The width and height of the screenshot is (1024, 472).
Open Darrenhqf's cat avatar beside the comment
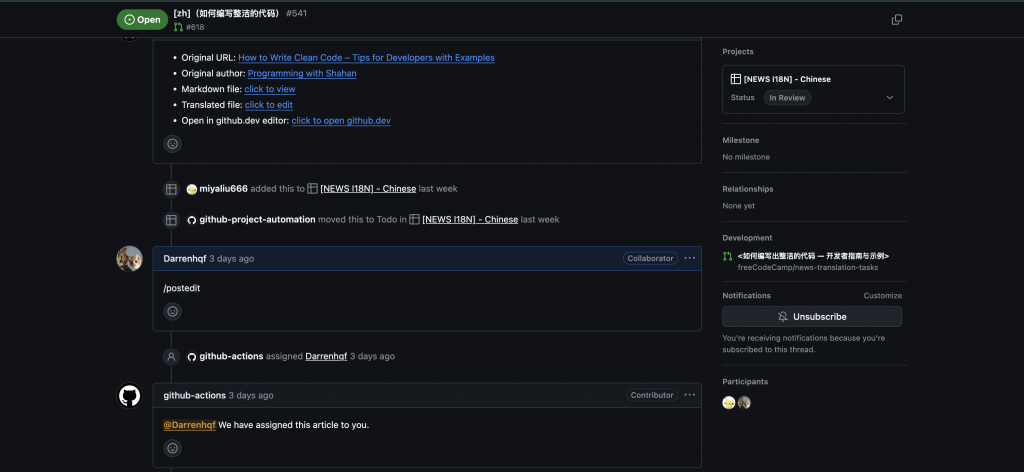click(x=129, y=259)
